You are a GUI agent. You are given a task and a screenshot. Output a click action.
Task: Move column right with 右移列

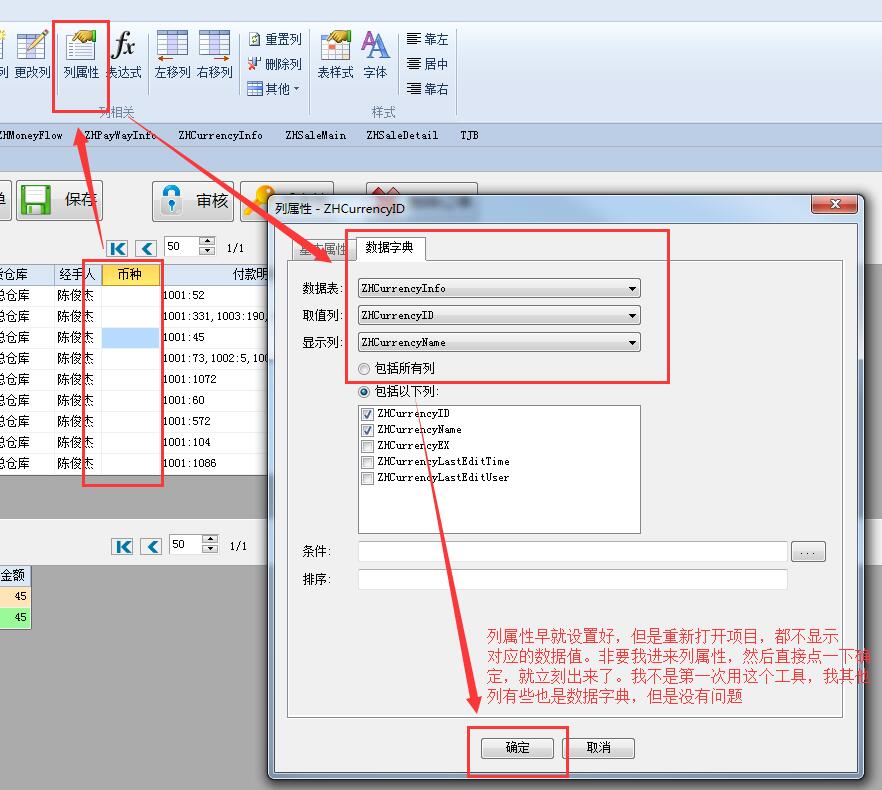point(214,54)
